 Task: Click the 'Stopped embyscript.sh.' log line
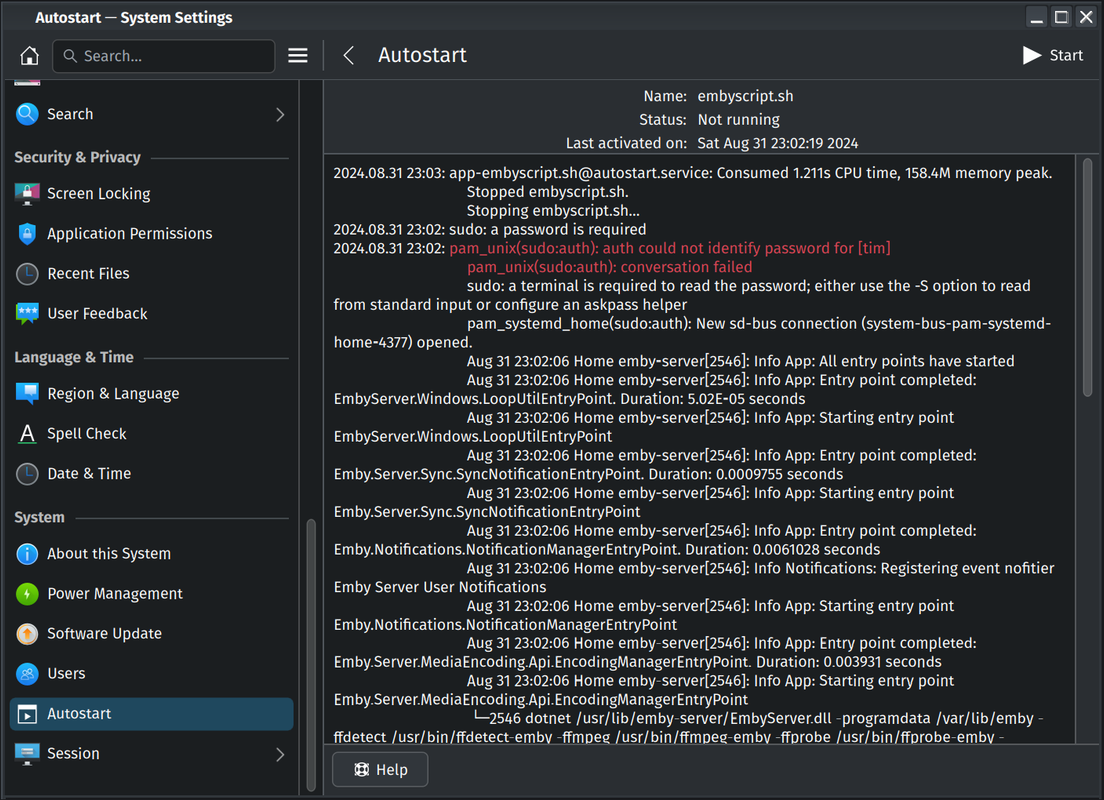(x=547, y=192)
